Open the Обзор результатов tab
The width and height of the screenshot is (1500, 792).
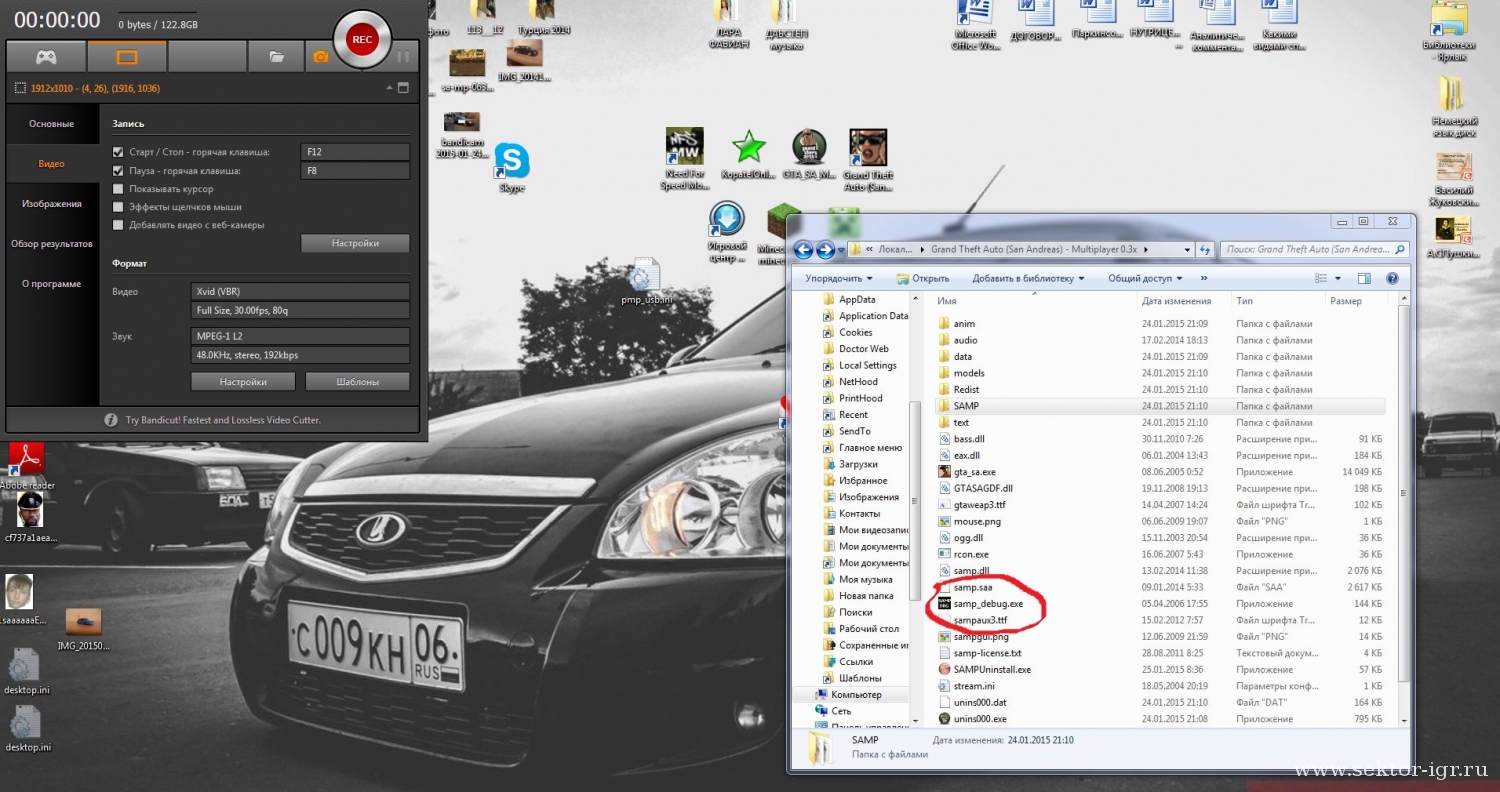[x=51, y=244]
